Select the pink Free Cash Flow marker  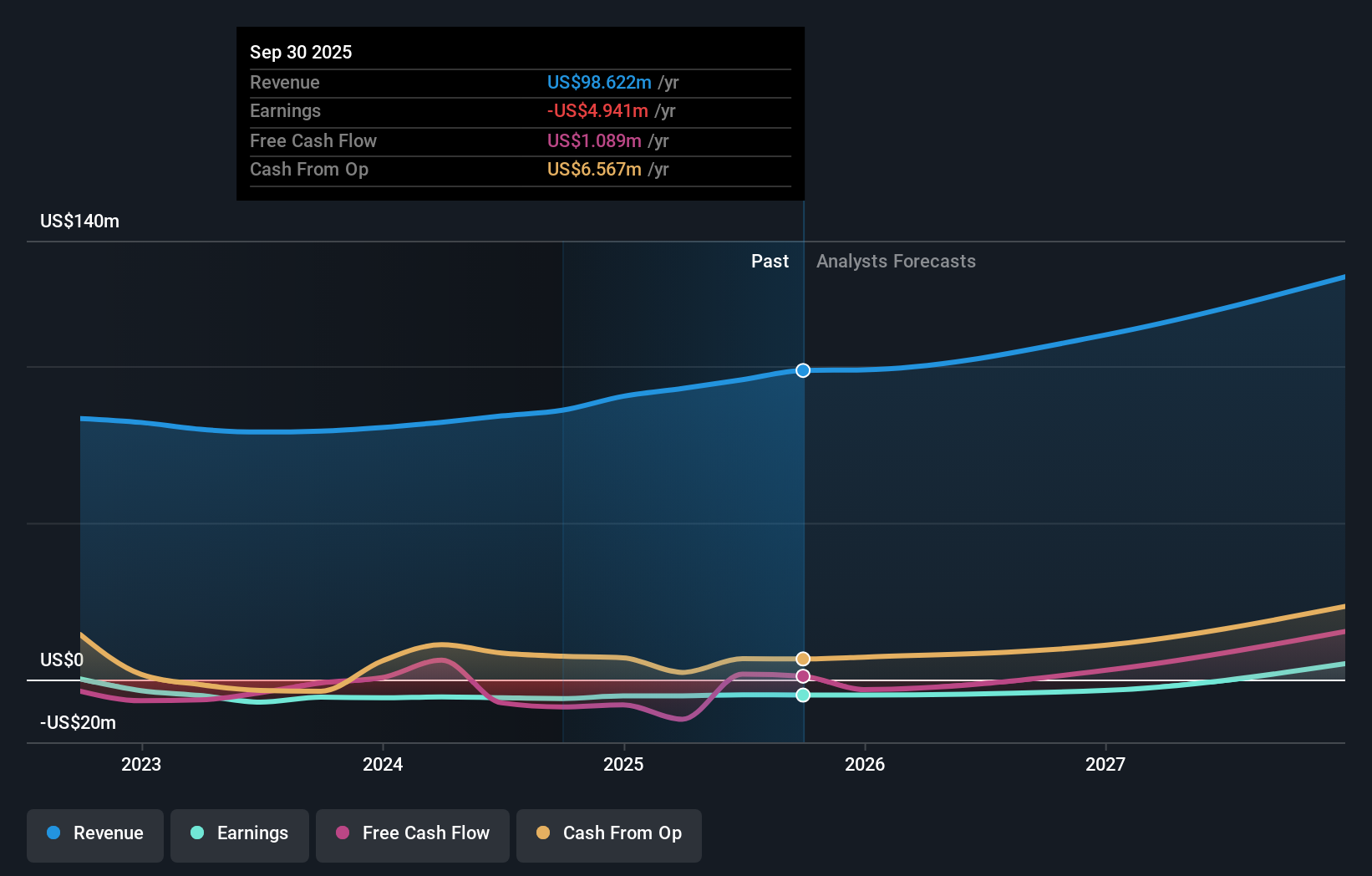coord(802,676)
